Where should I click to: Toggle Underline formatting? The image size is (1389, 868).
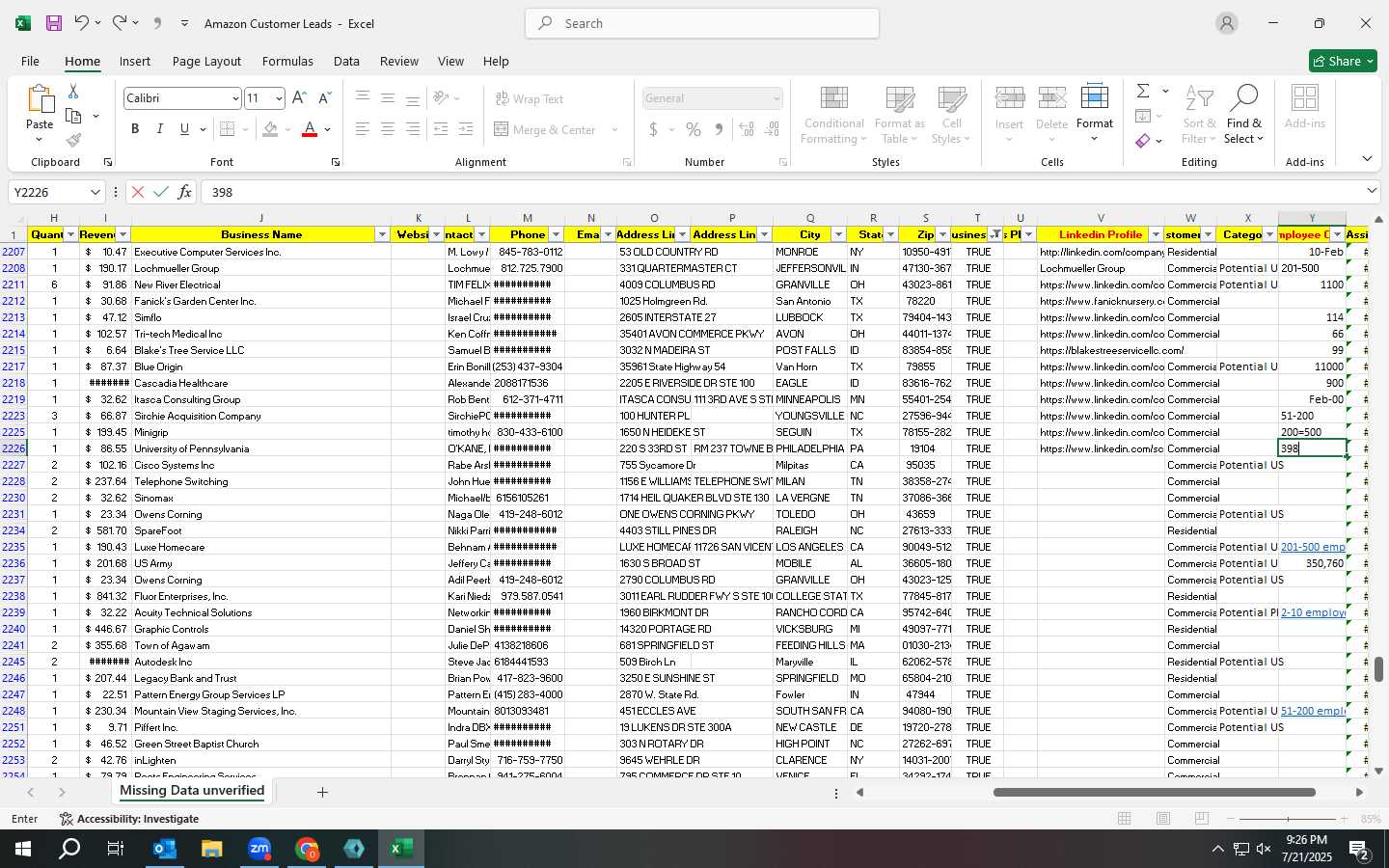[x=184, y=129]
